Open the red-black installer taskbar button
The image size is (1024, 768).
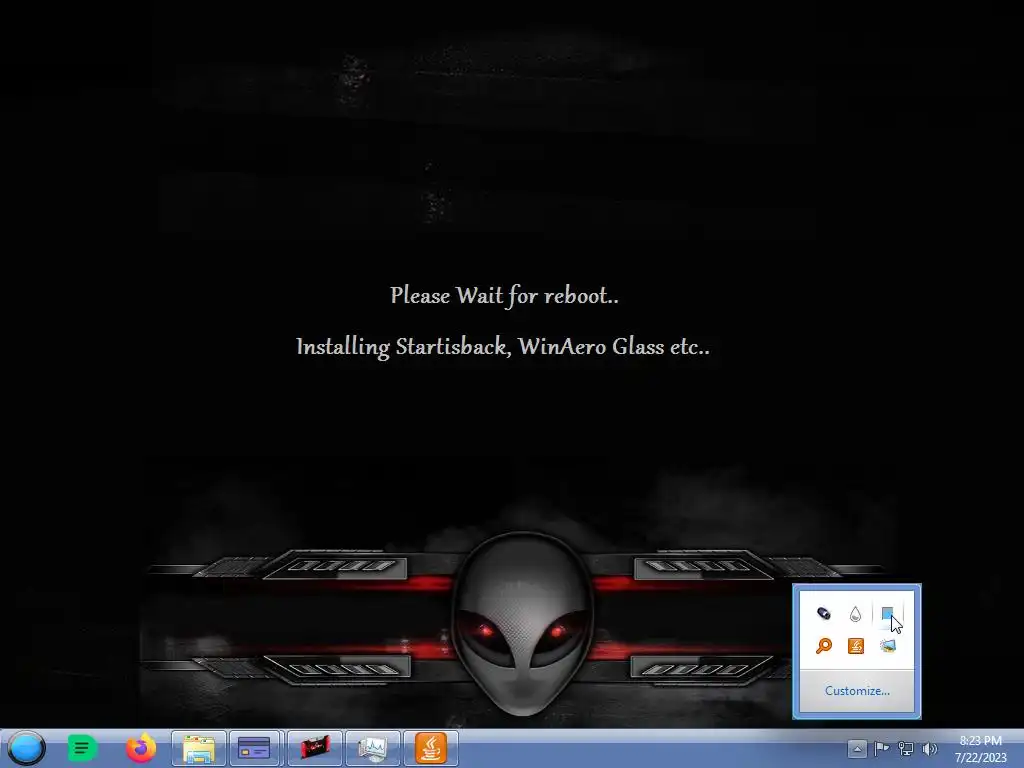coord(315,748)
